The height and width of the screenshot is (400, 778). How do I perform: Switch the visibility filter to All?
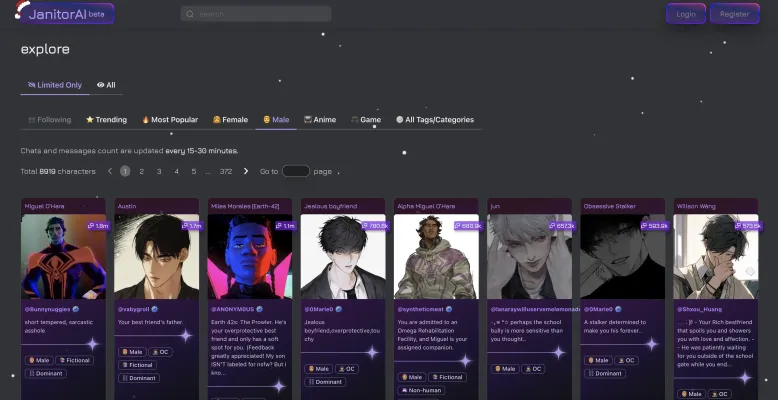[x=106, y=85]
